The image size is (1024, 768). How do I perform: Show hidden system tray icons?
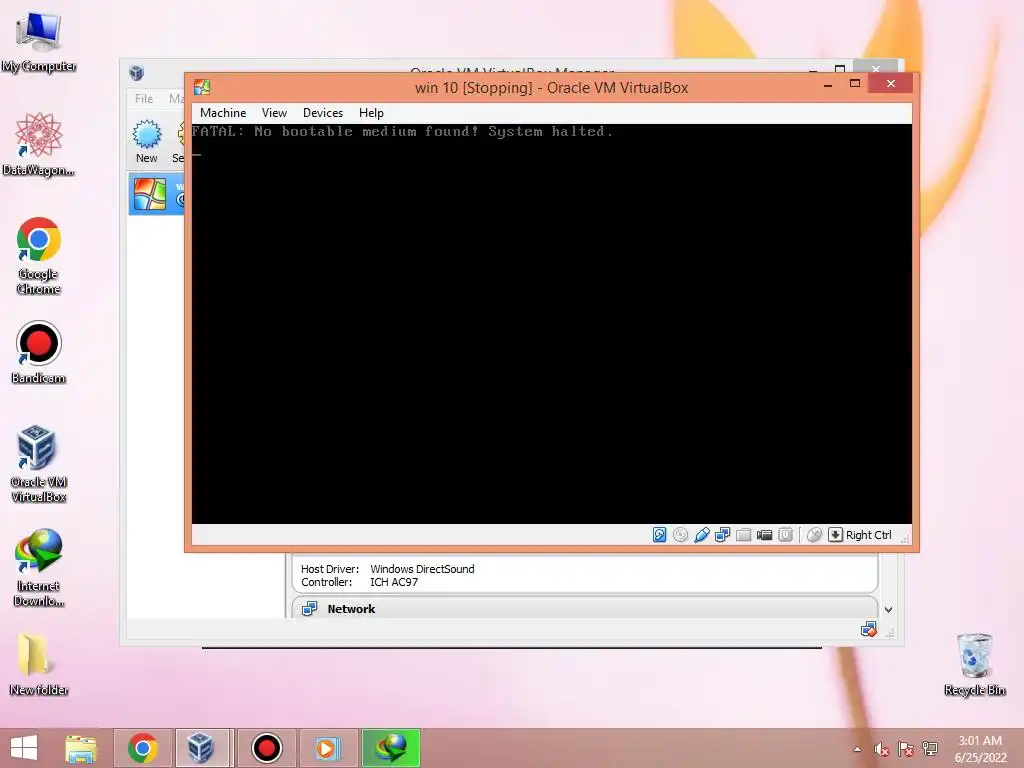(x=857, y=749)
